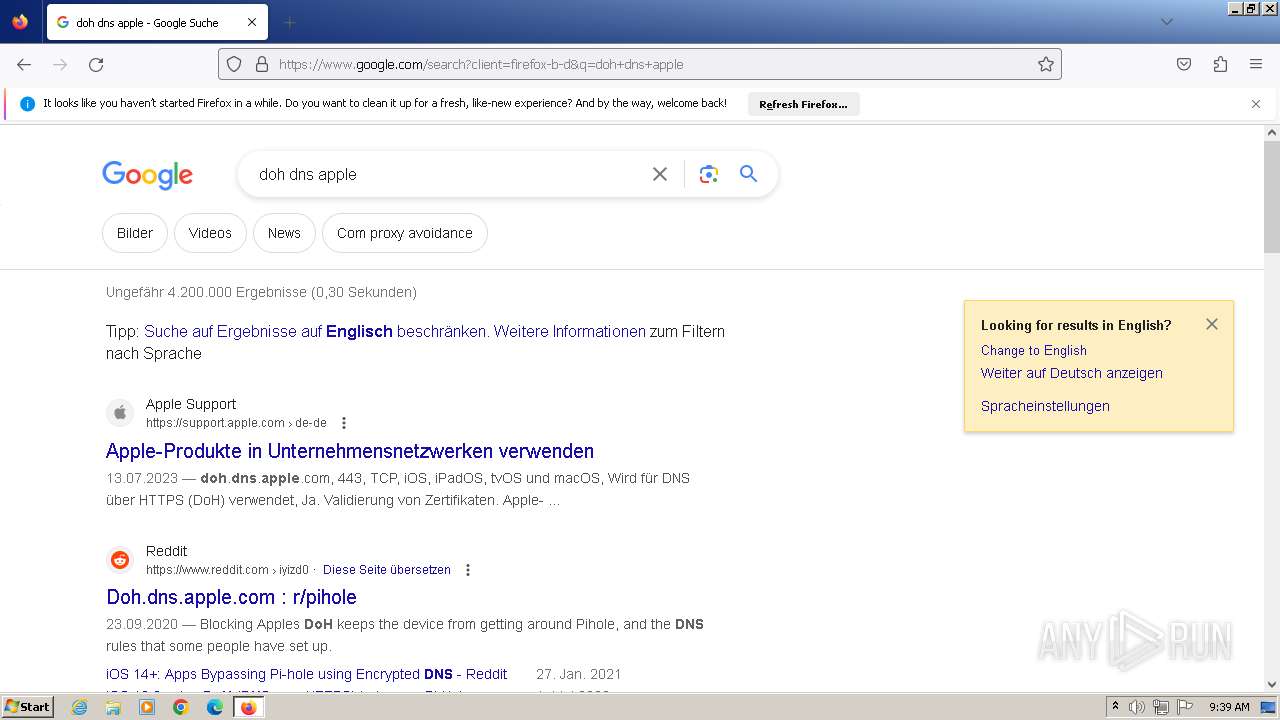This screenshot has height=720, width=1280.
Task: Open File Explorer from taskbar
Action: 113,707
